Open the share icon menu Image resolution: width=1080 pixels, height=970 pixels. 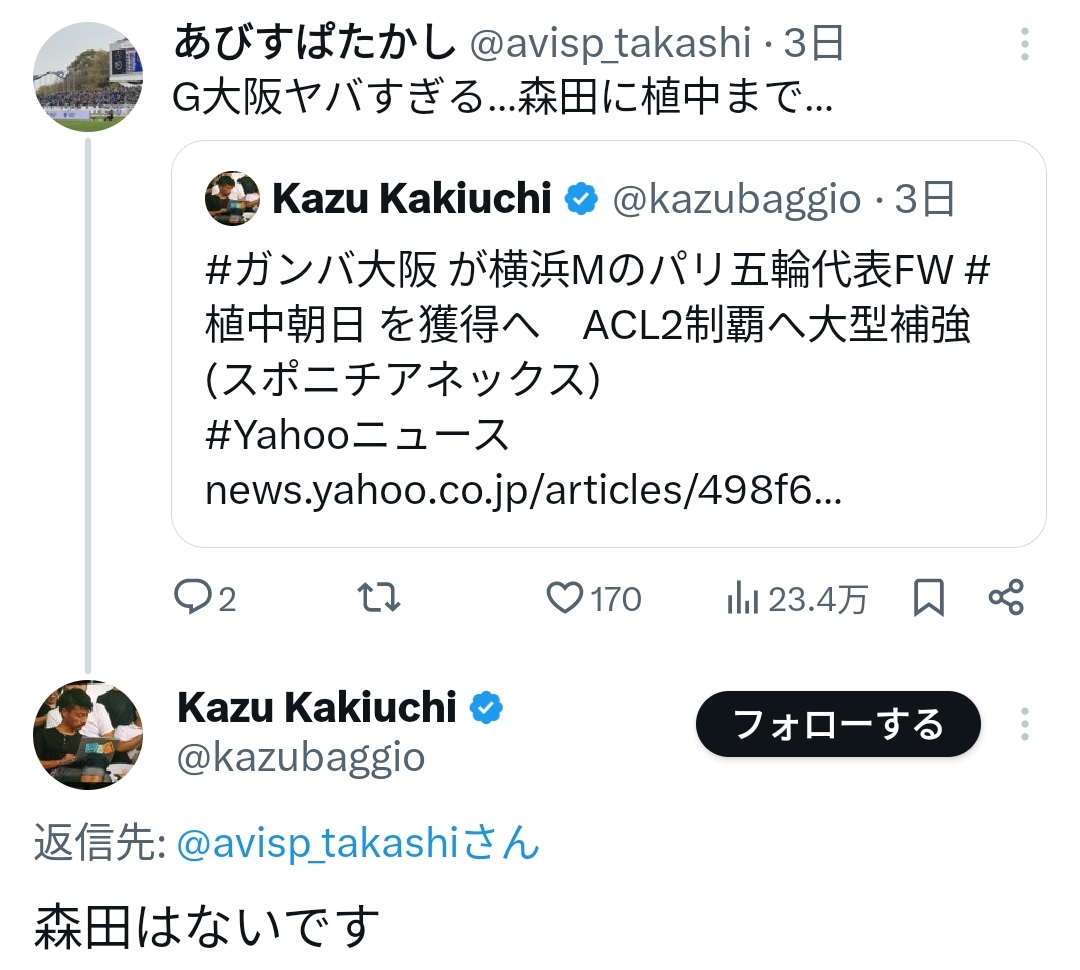pyautogui.click(x=1005, y=598)
